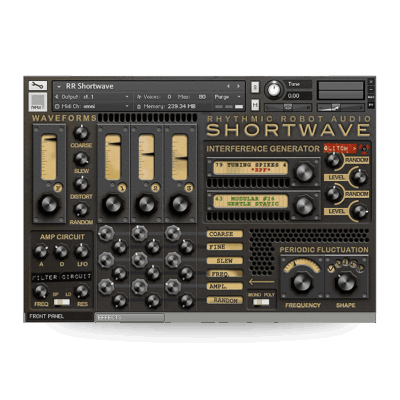Click the lower interference LEVEL knob
400x400 pixels.
pos(360,211)
